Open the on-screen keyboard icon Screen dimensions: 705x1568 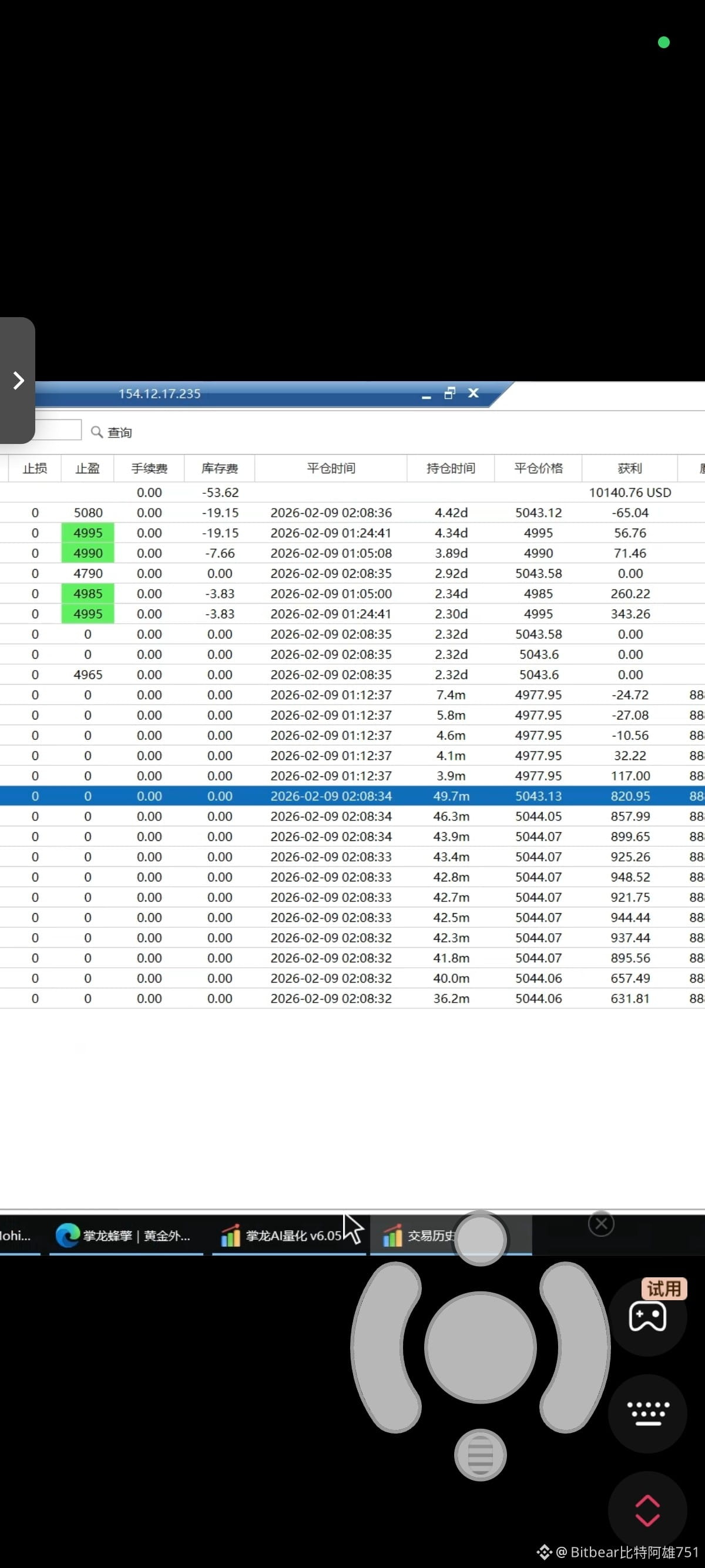[x=647, y=1414]
